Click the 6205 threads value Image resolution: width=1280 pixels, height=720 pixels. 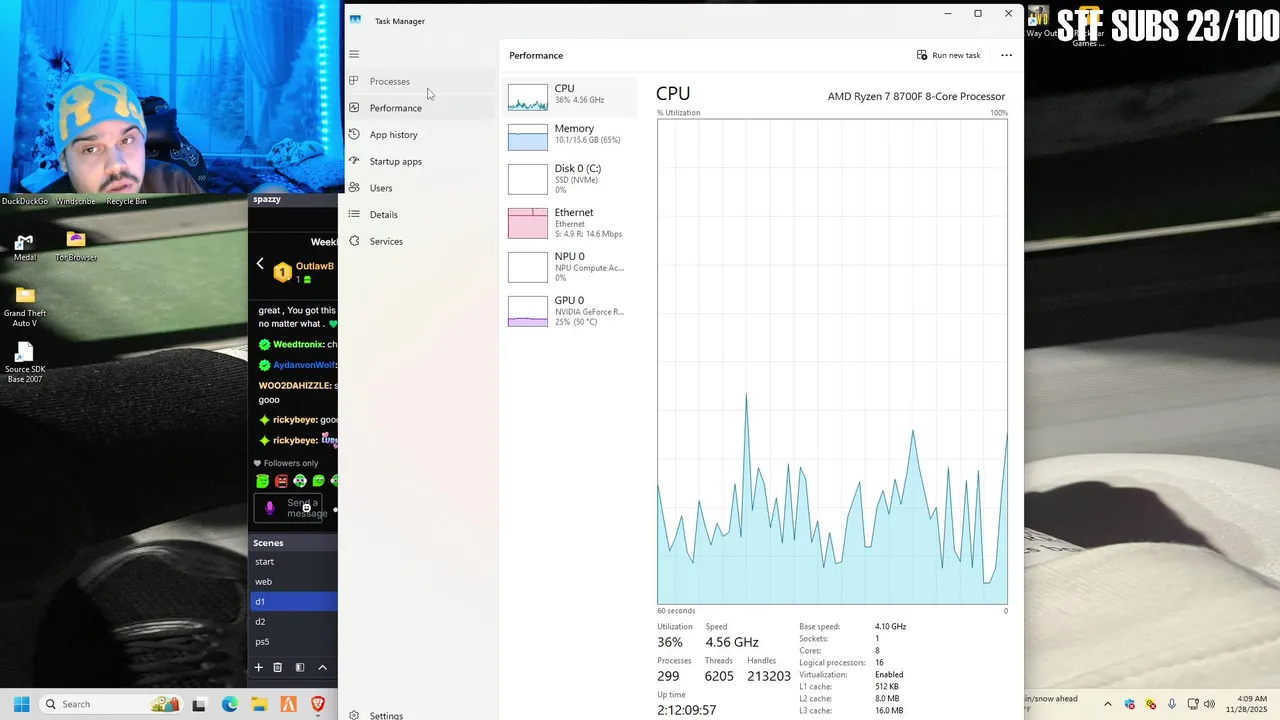tap(719, 676)
